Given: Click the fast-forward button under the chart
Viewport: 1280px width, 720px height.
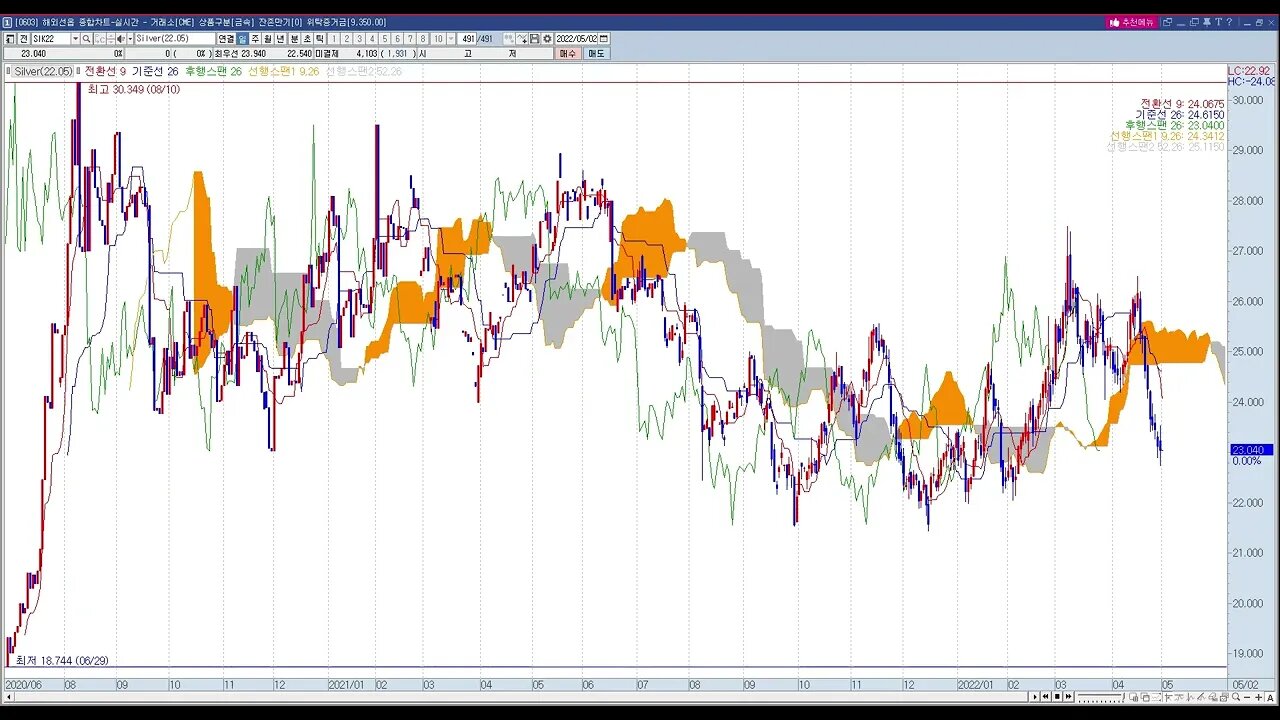Looking at the screenshot, I should click(x=1068, y=696).
